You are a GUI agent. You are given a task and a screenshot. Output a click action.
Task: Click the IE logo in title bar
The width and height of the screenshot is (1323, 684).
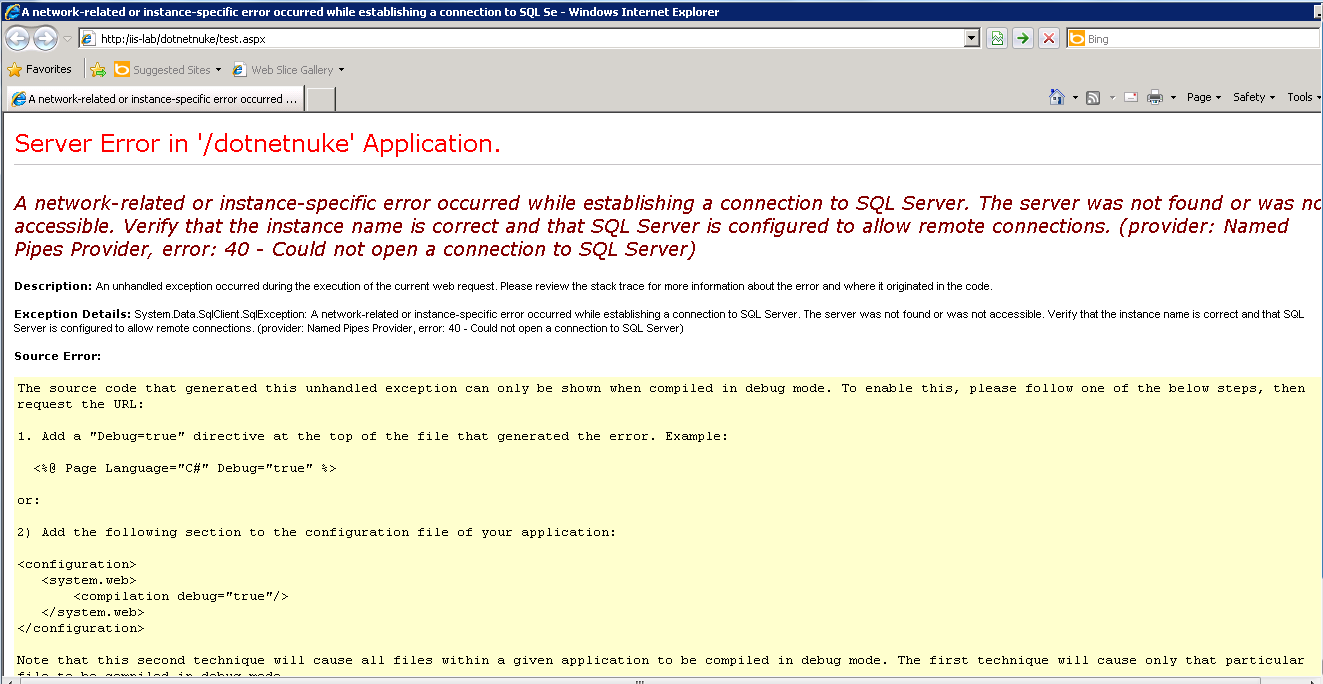tap(11, 12)
